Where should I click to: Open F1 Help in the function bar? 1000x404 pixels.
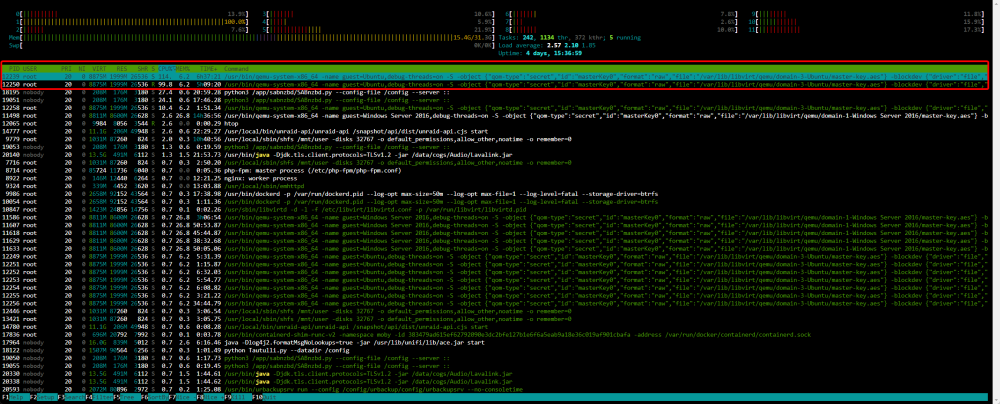17,397
